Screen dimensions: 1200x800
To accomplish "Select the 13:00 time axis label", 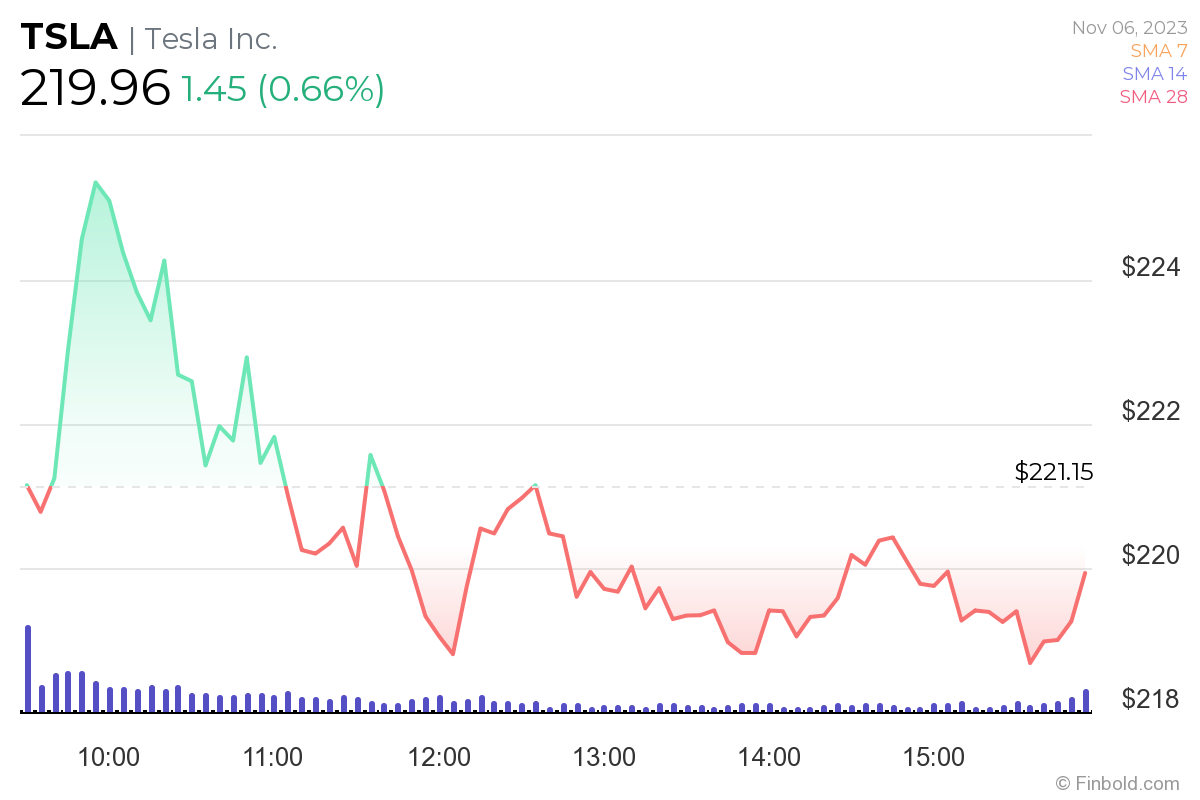I will [604, 756].
